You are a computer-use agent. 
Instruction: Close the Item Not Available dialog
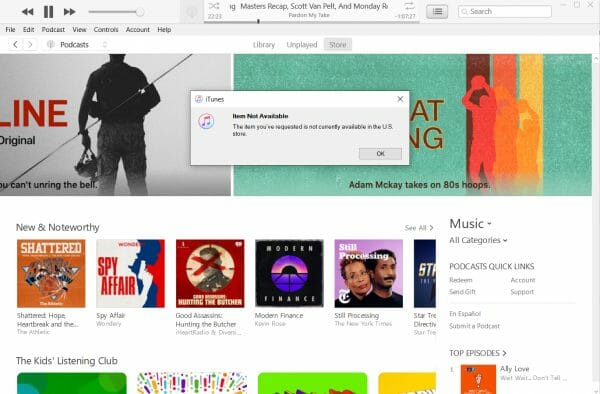coord(400,99)
